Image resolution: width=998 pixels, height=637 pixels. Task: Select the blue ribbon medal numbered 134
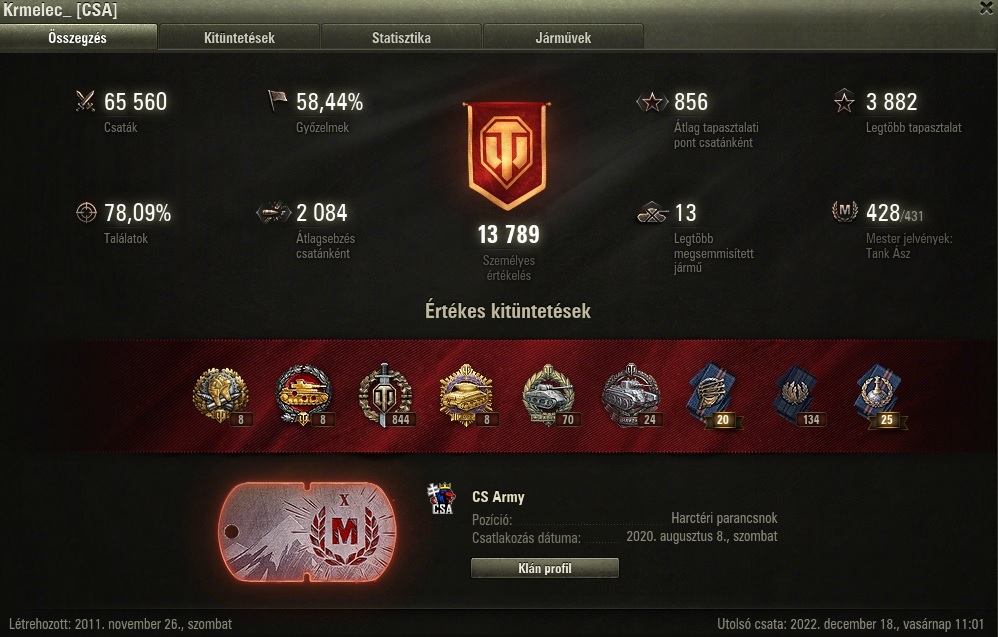798,395
